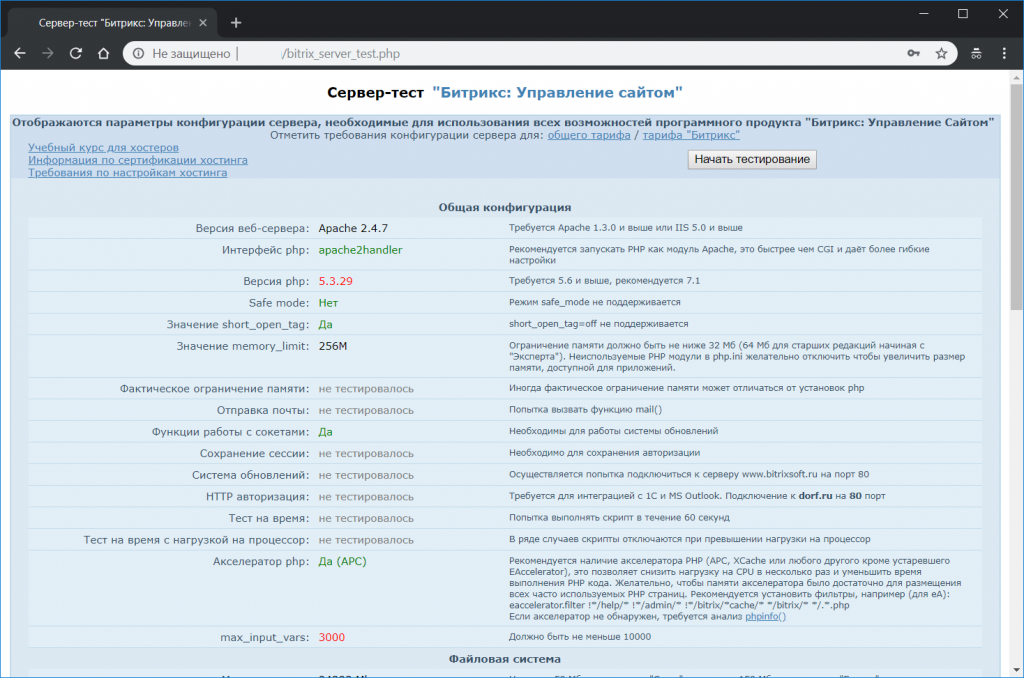The height and width of the screenshot is (678, 1024).
Task: Click the Фактическое ограничение памяти label
Action: [214, 389]
